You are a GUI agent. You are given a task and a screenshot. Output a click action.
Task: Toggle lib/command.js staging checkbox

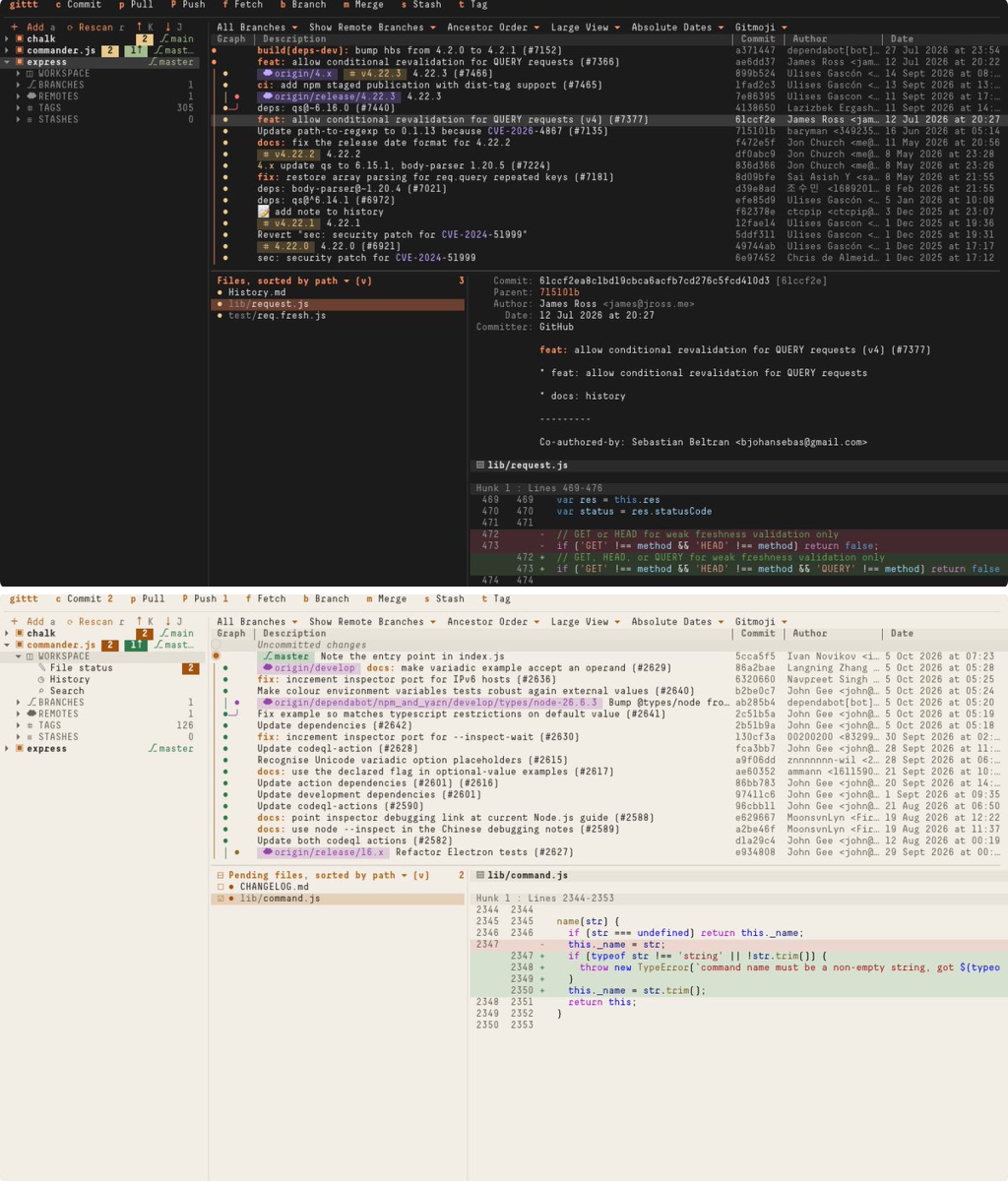coord(220,899)
